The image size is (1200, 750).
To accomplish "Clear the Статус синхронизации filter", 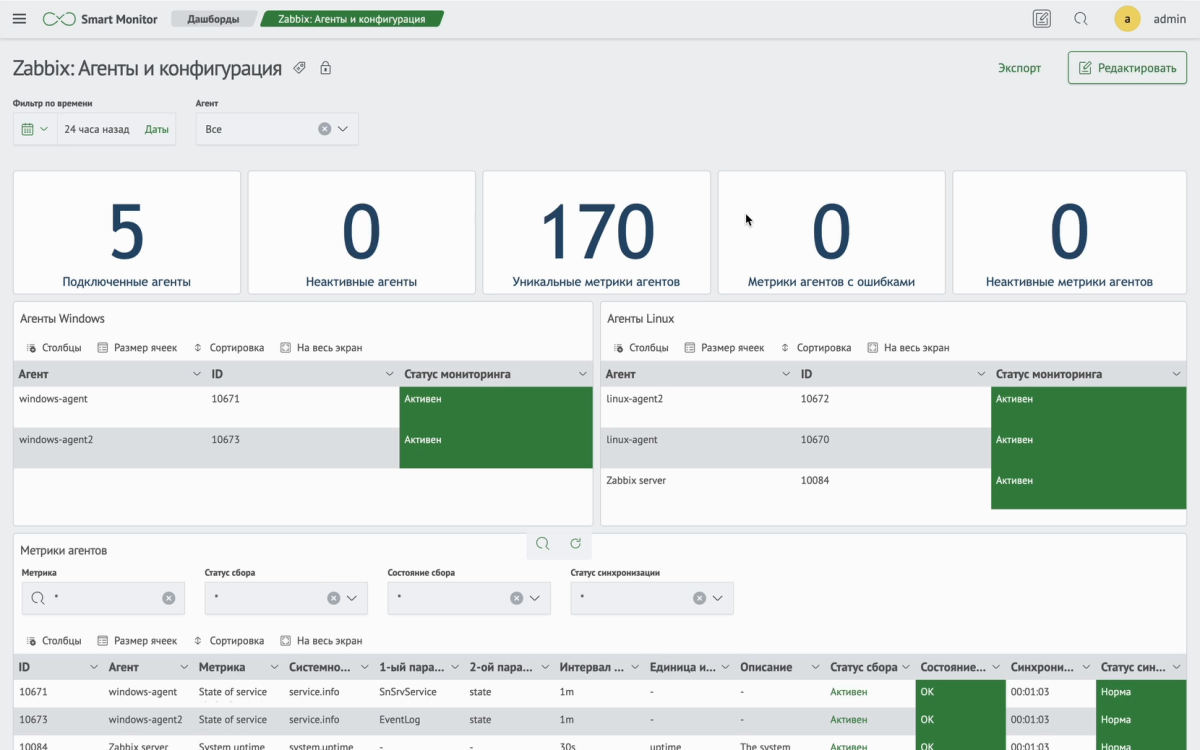I will [x=699, y=598].
